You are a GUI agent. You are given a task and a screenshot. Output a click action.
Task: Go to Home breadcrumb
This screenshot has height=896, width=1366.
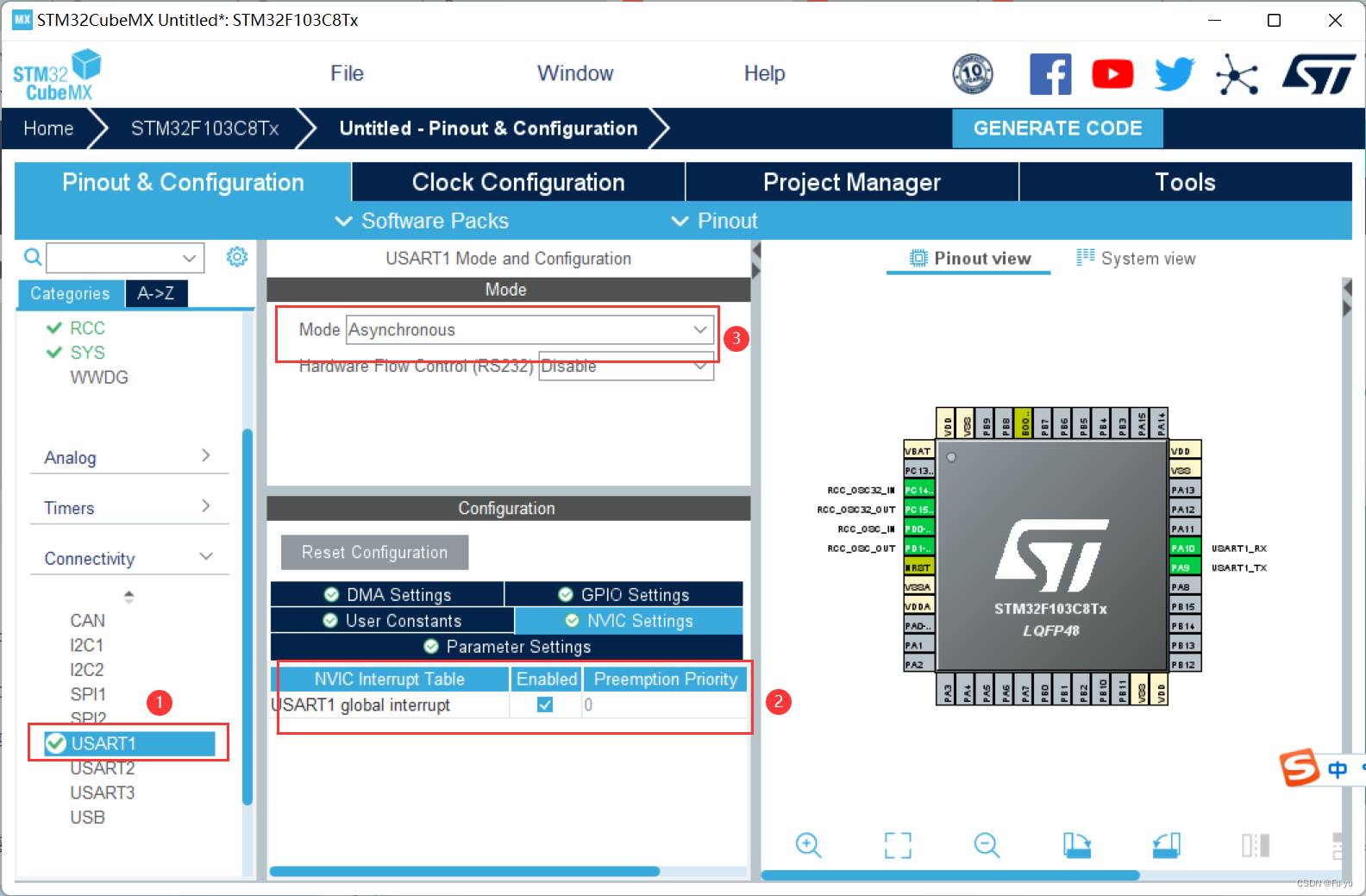[48, 128]
